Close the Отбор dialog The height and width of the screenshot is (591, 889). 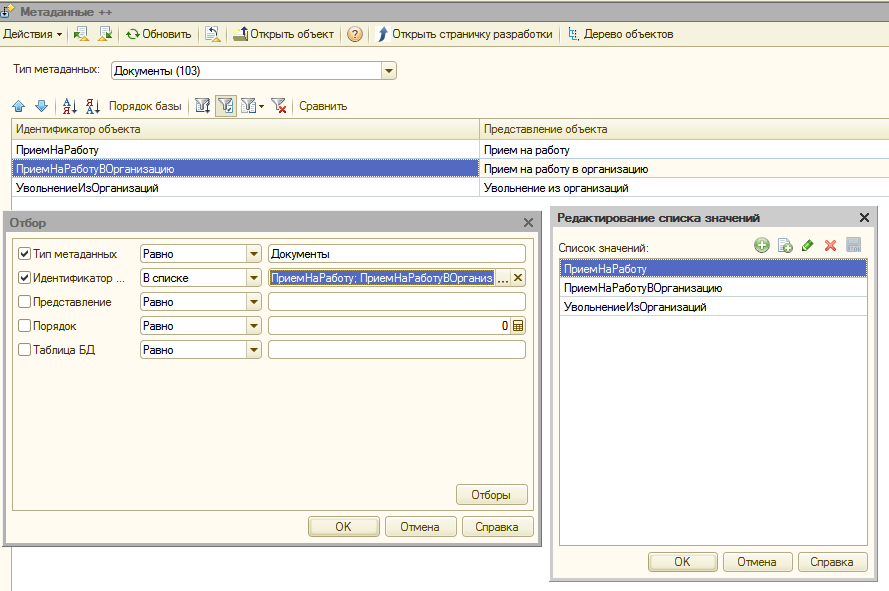(528, 222)
